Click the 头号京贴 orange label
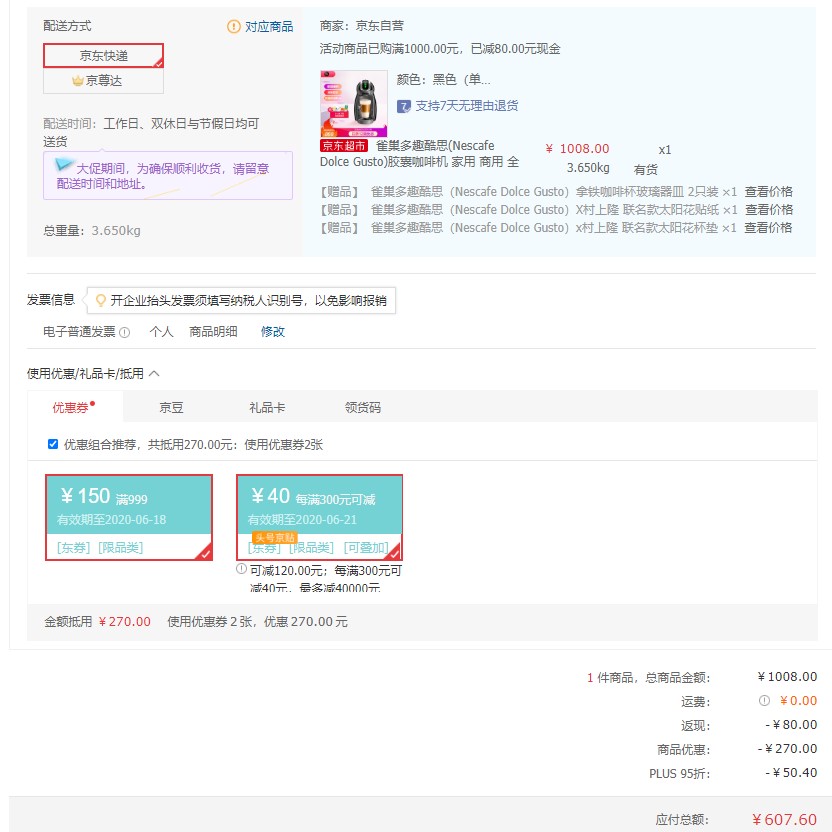 (274, 538)
